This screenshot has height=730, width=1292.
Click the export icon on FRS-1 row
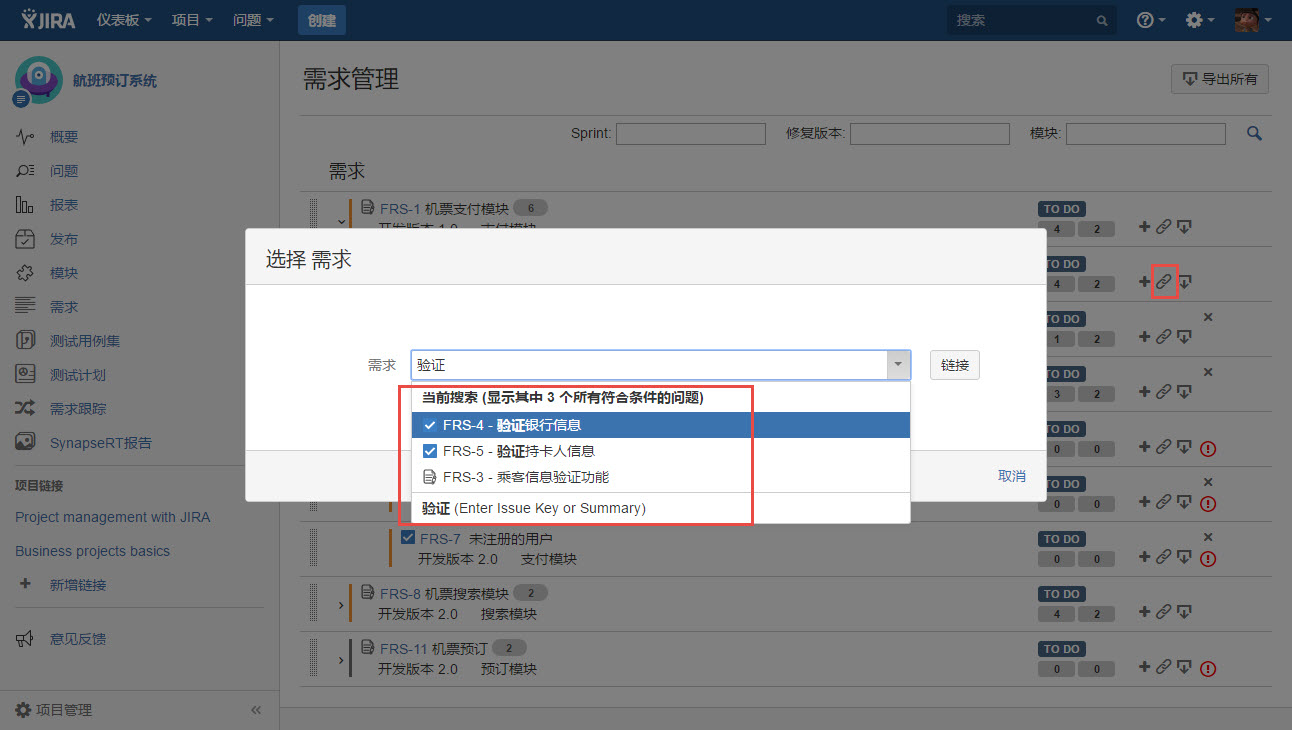tap(1184, 227)
